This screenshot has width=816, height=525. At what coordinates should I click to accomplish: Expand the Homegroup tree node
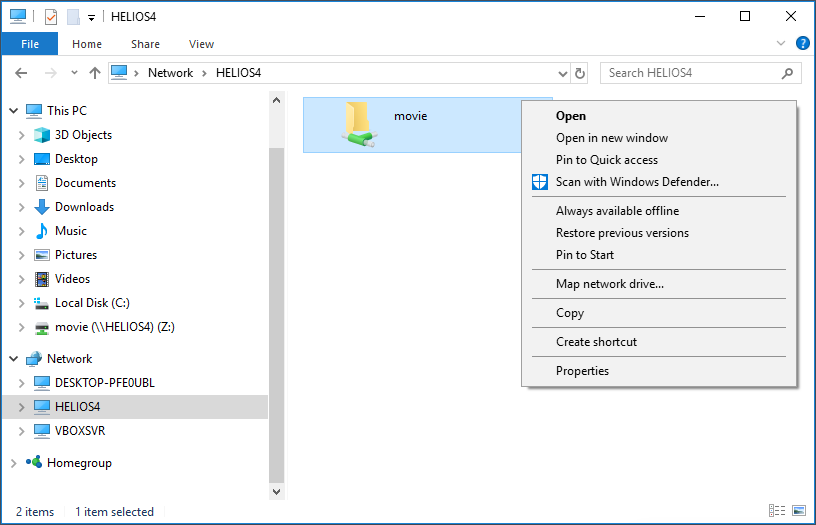pos(14,463)
